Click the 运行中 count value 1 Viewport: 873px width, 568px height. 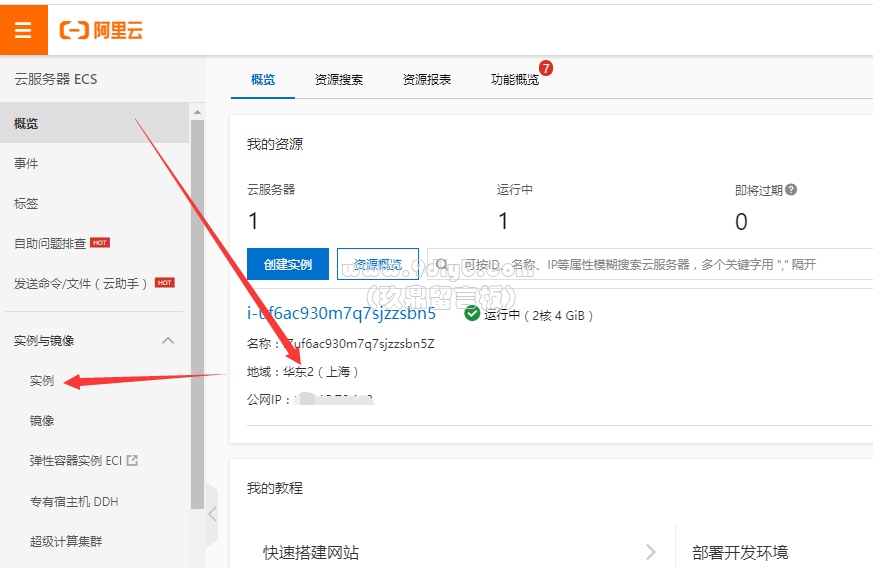(503, 221)
